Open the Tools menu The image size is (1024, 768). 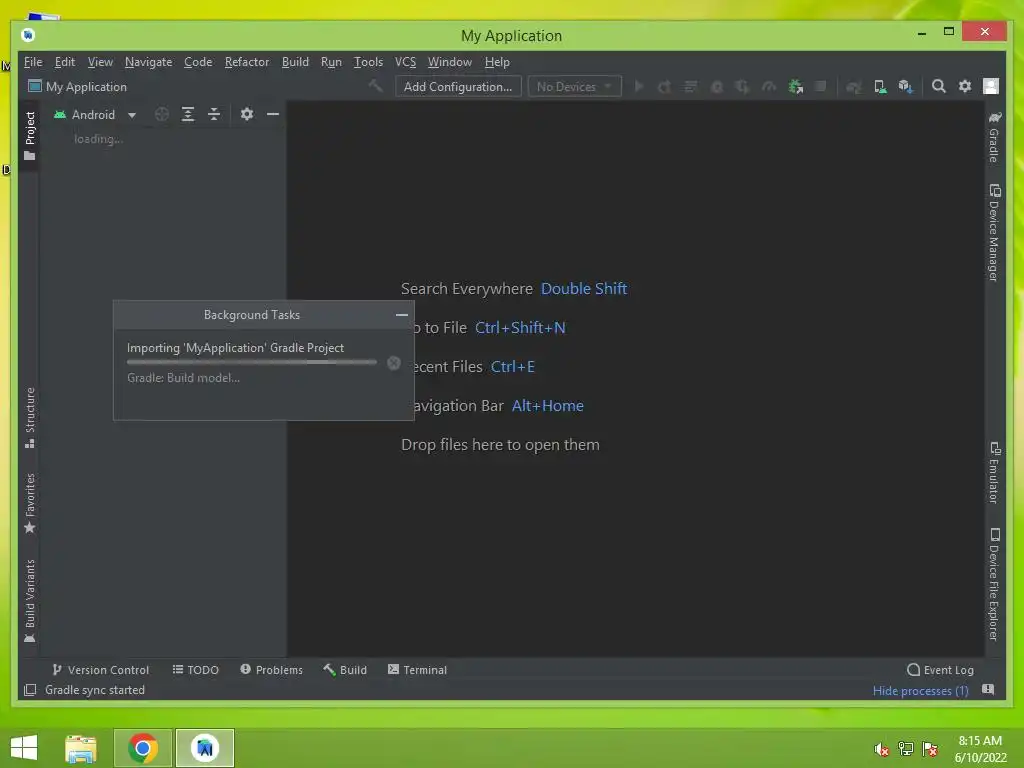(368, 62)
